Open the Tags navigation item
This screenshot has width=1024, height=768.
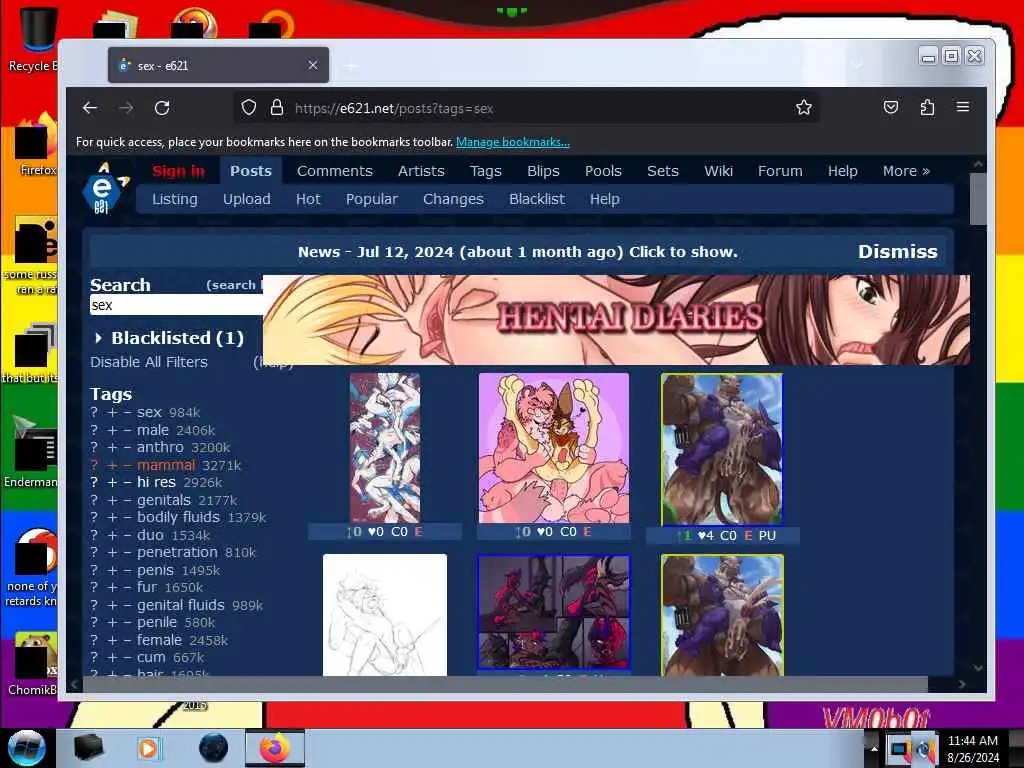point(485,171)
